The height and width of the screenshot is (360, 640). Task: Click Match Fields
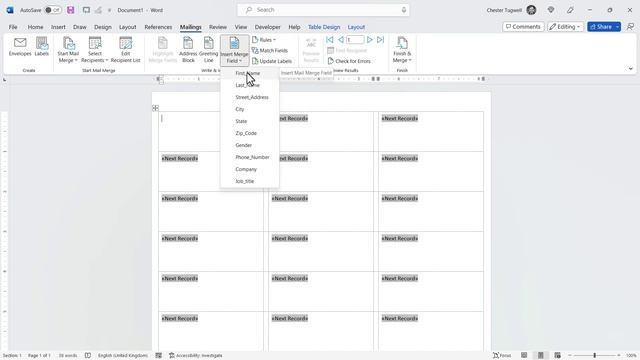pyautogui.click(x=270, y=51)
